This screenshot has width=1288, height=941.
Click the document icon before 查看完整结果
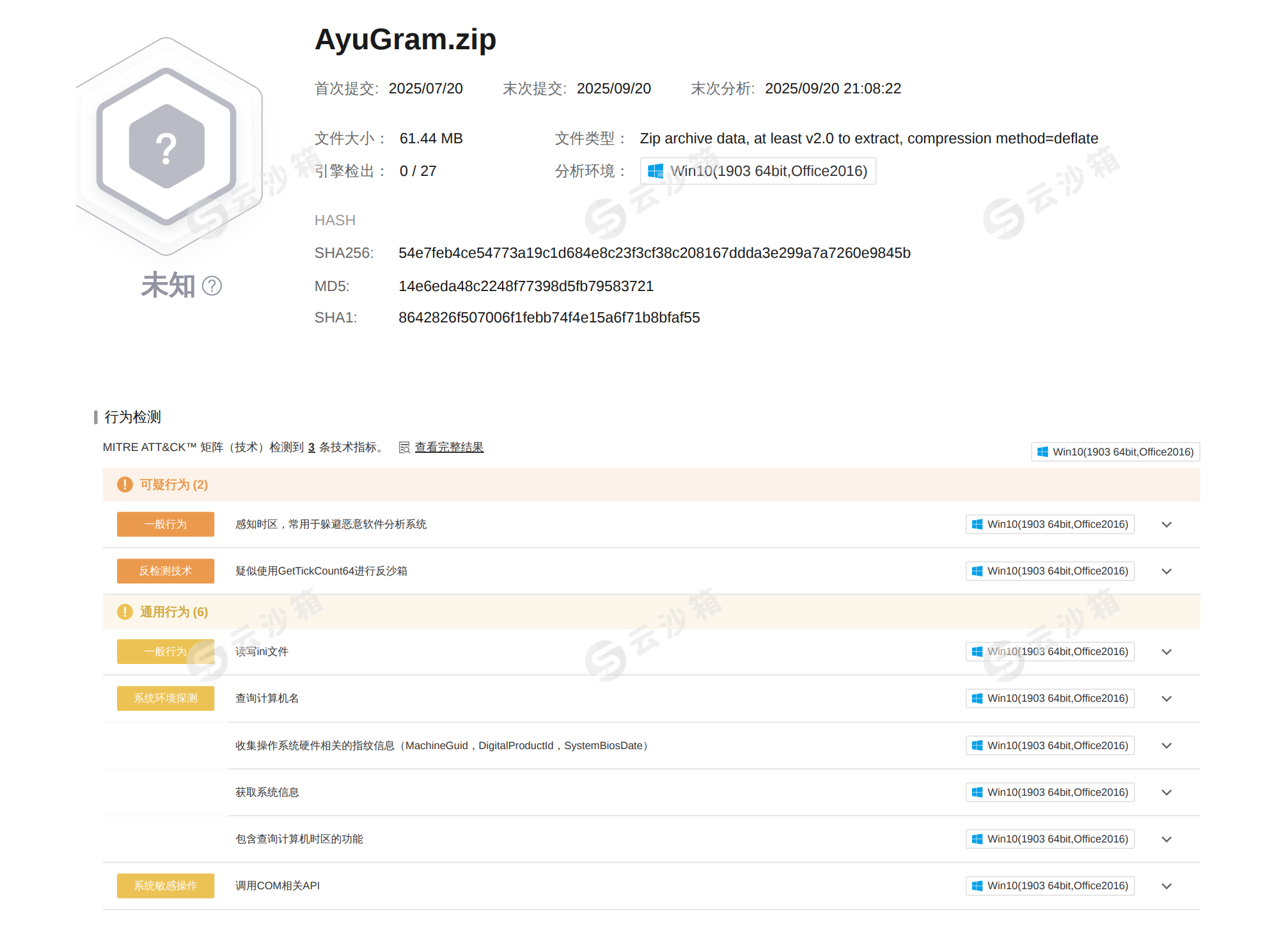click(x=404, y=448)
